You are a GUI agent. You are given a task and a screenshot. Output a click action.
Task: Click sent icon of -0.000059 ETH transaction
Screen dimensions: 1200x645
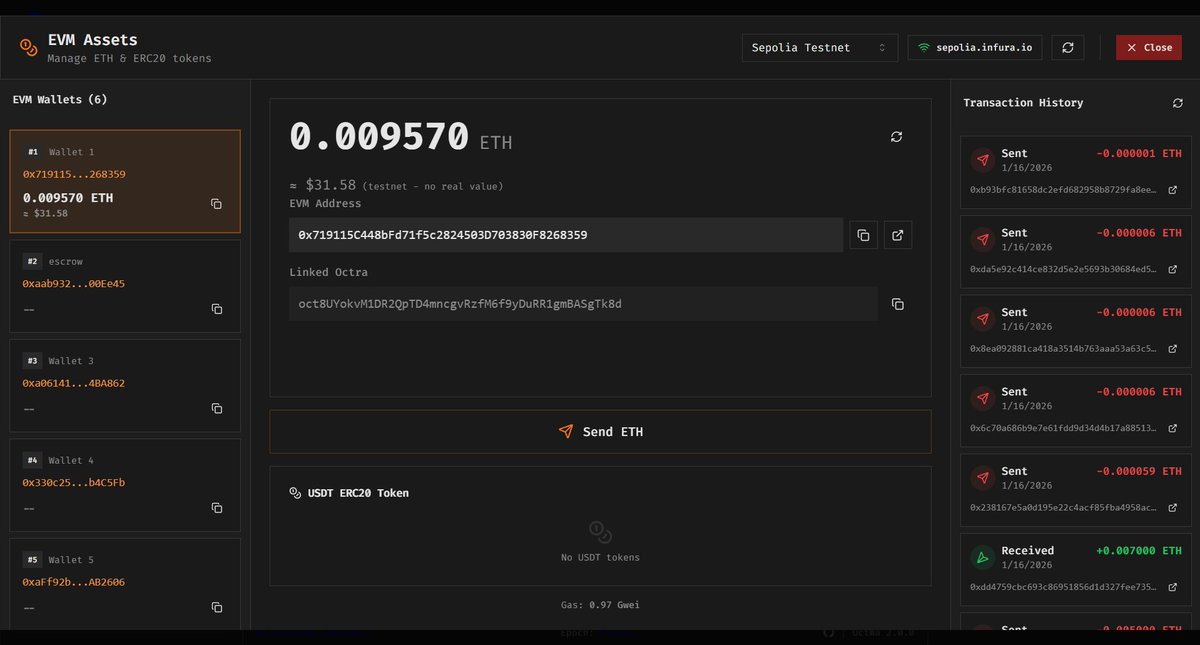coord(982,477)
